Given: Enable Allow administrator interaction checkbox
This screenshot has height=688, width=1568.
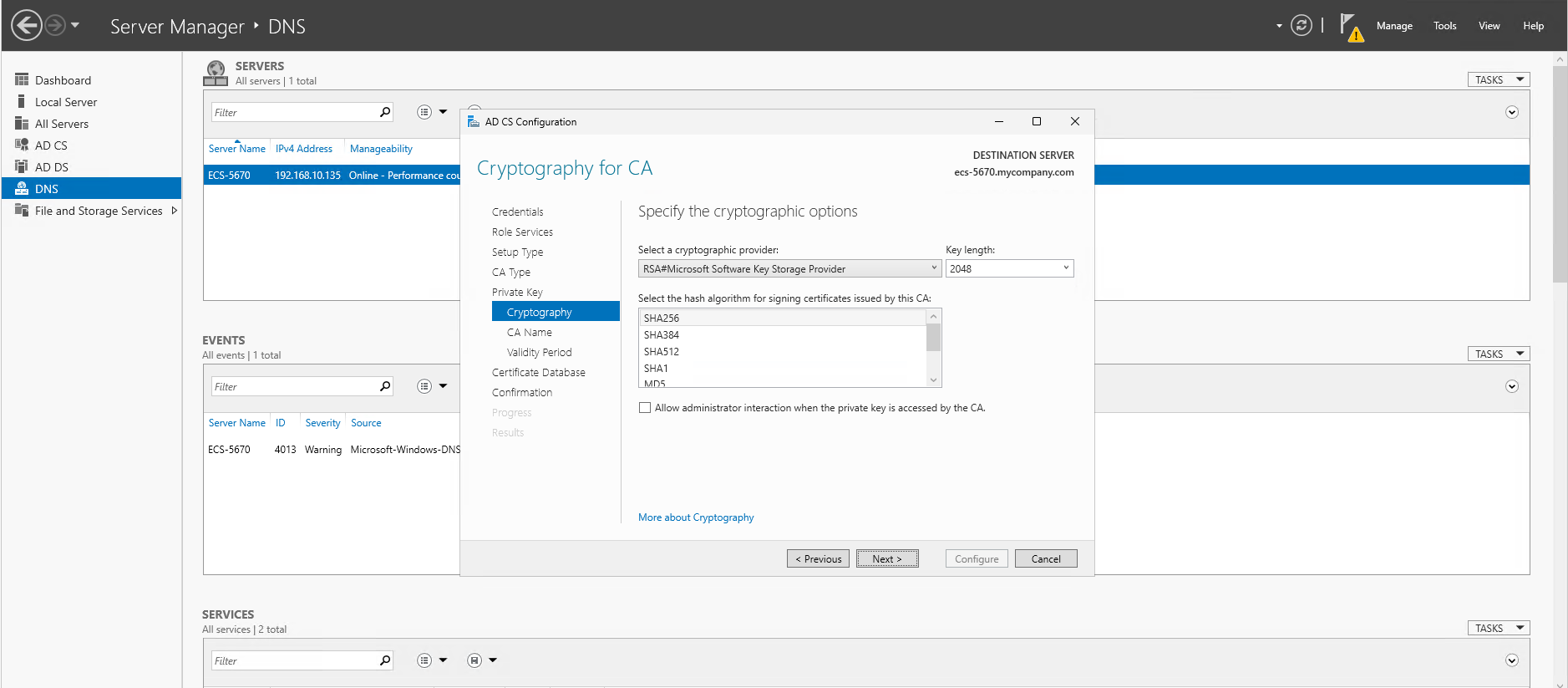Looking at the screenshot, I should pos(645,408).
